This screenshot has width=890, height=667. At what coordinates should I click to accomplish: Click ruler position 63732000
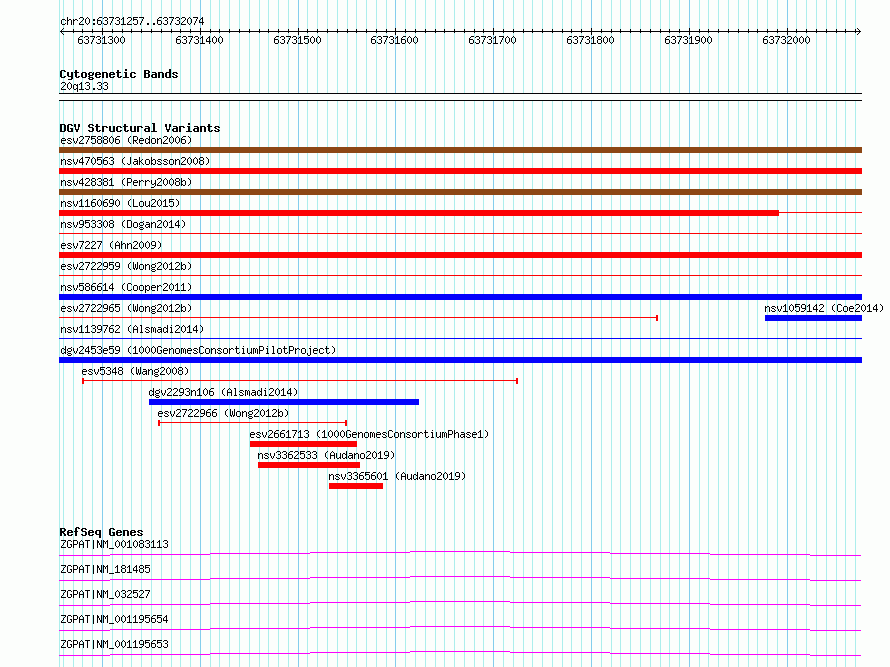pyautogui.click(x=786, y=40)
